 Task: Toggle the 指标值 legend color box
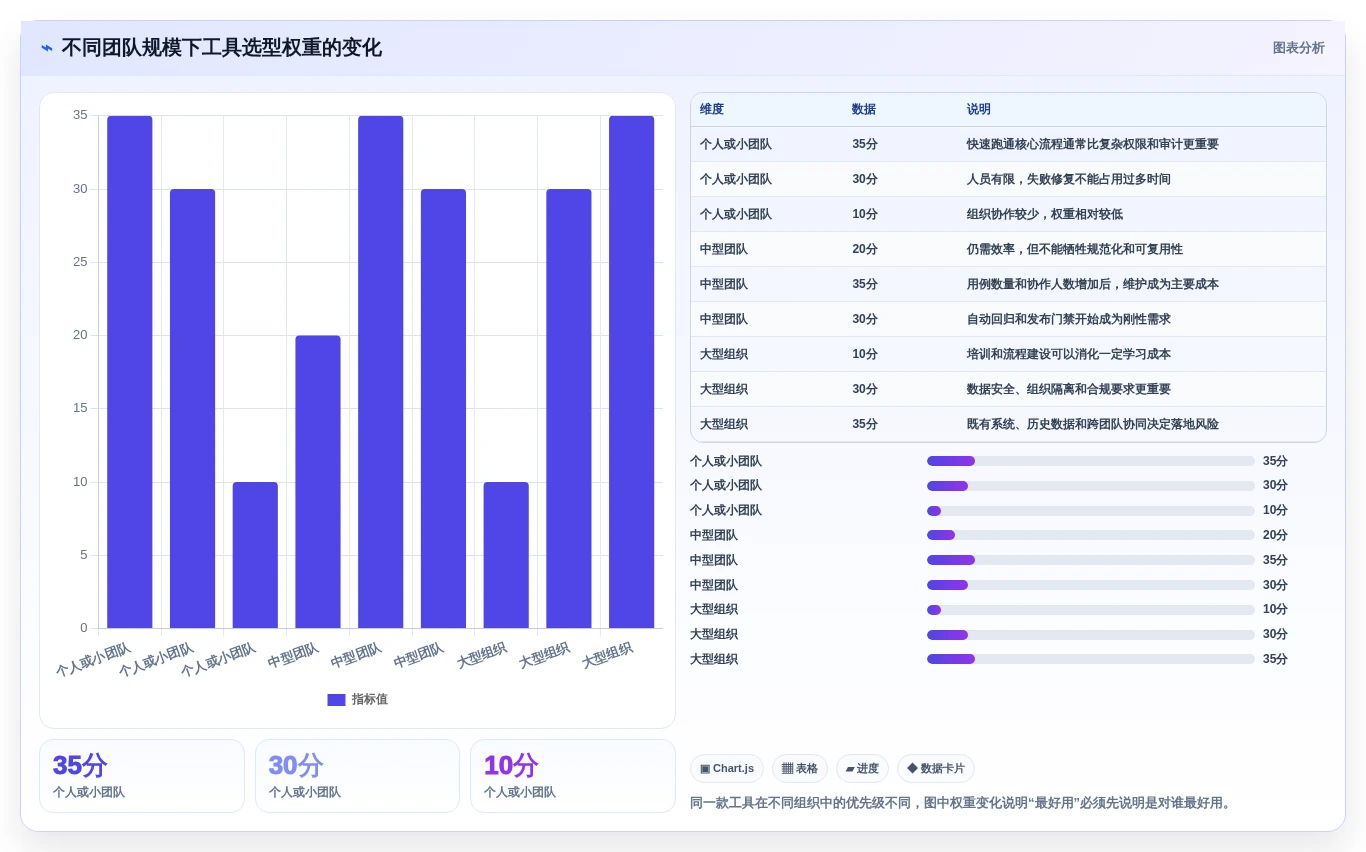pos(336,700)
